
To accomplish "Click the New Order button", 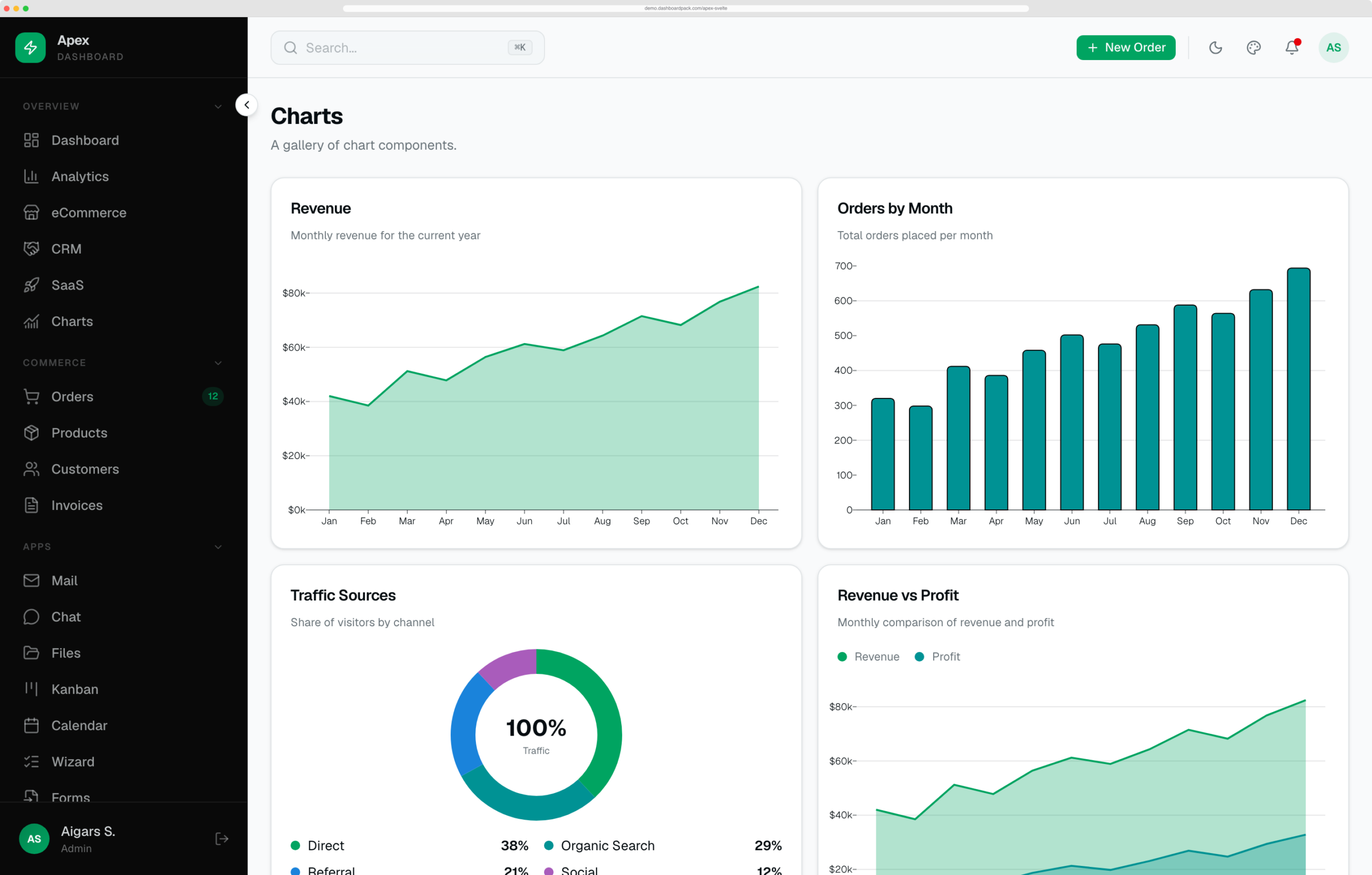I will tap(1125, 47).
